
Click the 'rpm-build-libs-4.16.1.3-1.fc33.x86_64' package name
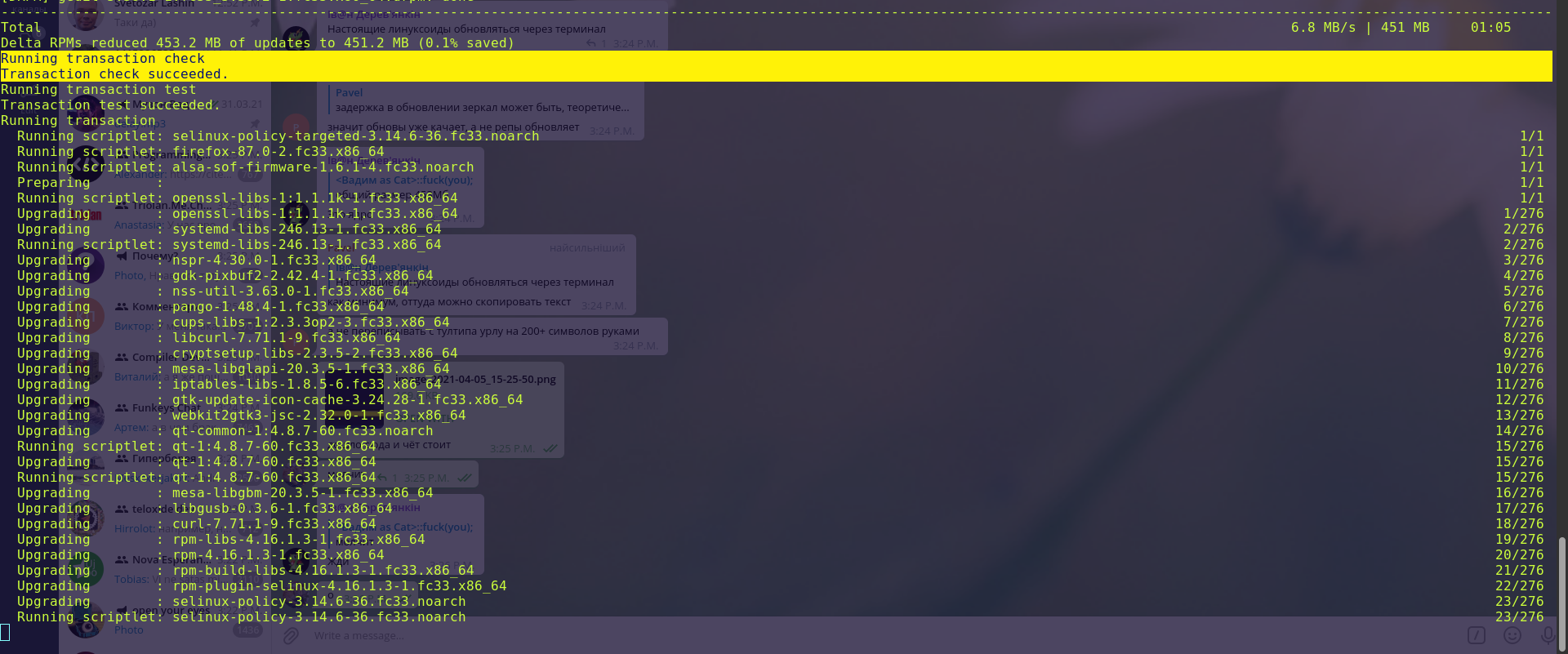pyautogui.click(x=323, y=571)
